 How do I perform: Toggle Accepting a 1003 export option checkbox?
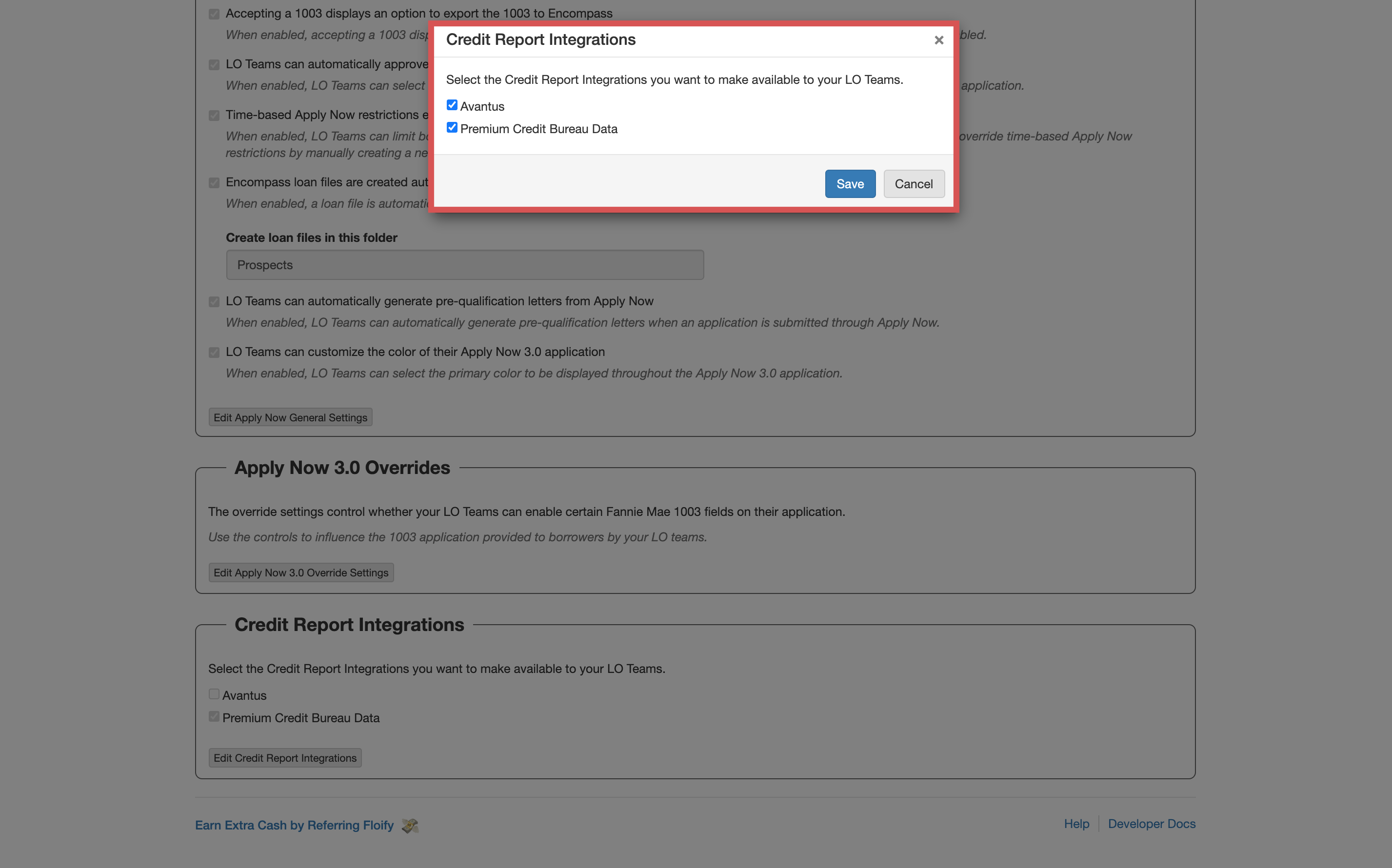click(x=214, y=14)
